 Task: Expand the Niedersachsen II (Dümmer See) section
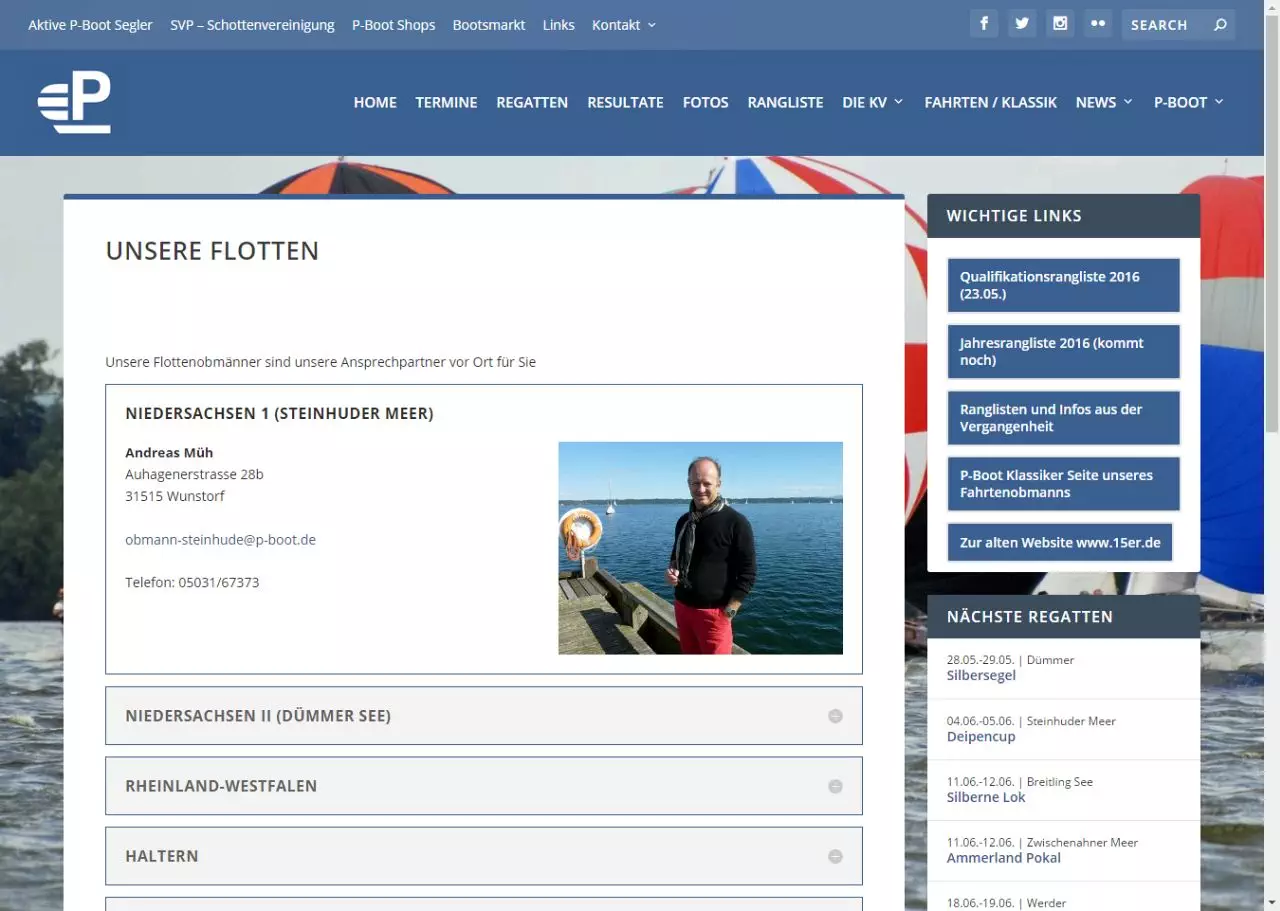pyautogui.click(x=484, y=716)
